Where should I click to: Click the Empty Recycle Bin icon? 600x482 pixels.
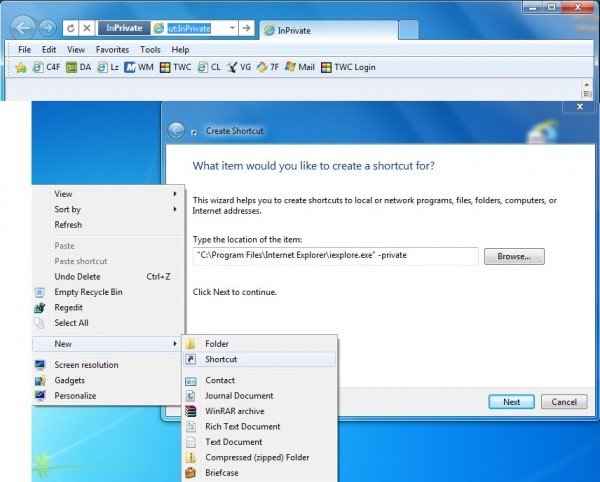pyautogui.click(x=39, y=292)
